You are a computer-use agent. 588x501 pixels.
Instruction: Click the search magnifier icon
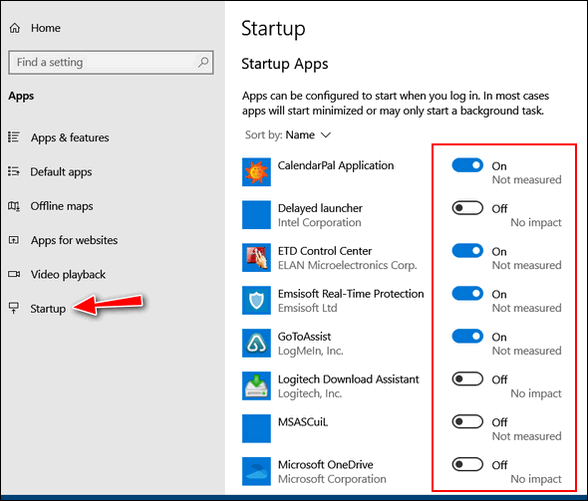coord(203,62)
